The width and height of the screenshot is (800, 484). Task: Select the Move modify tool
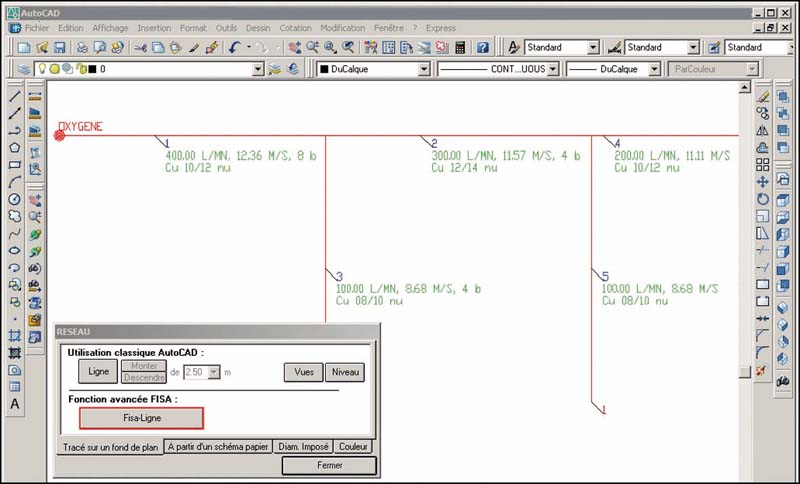[x=762, y=182]
